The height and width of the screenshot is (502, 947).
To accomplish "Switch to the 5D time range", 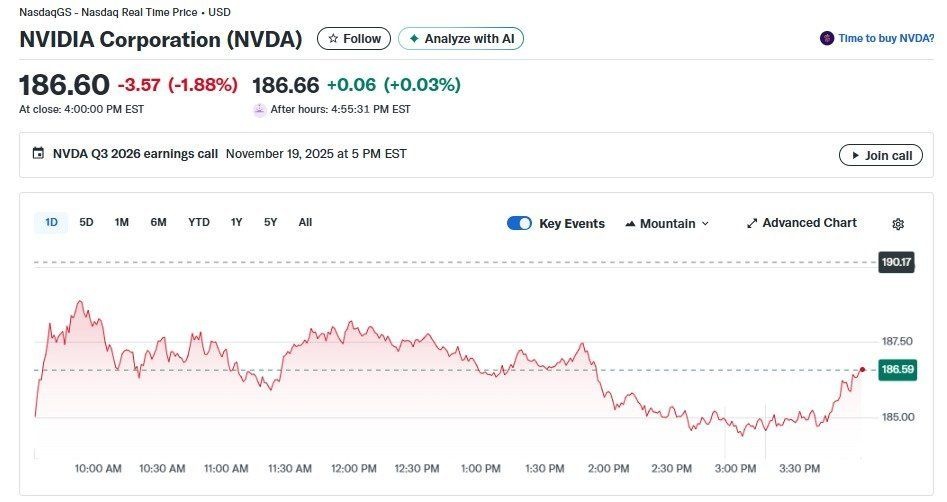I will [x=86, y=223].
